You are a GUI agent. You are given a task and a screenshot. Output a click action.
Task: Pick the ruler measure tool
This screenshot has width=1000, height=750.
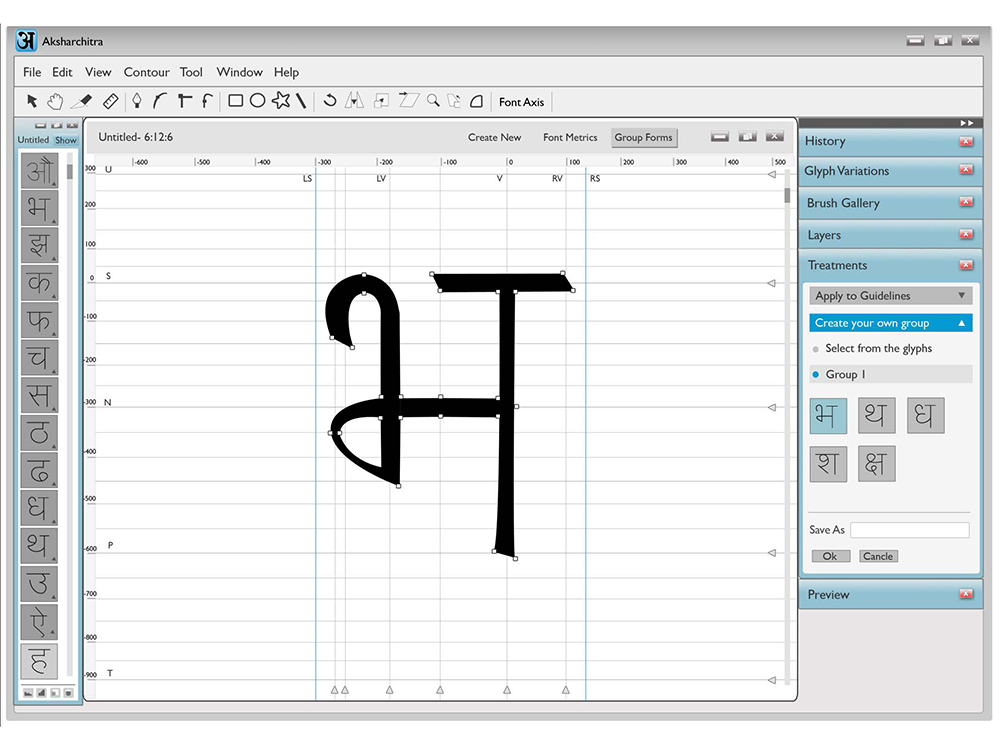(x=110, y=101)
